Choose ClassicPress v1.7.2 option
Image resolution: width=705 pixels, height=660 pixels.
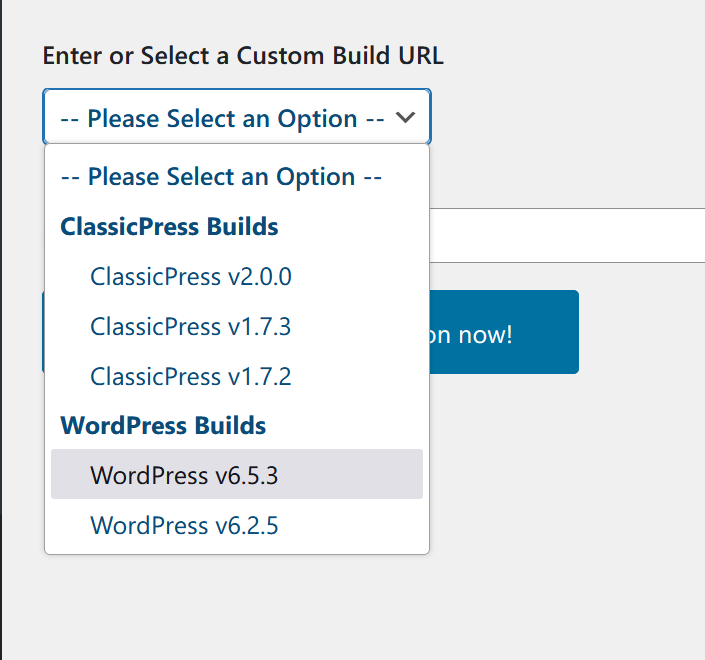[x=191, y=376]
